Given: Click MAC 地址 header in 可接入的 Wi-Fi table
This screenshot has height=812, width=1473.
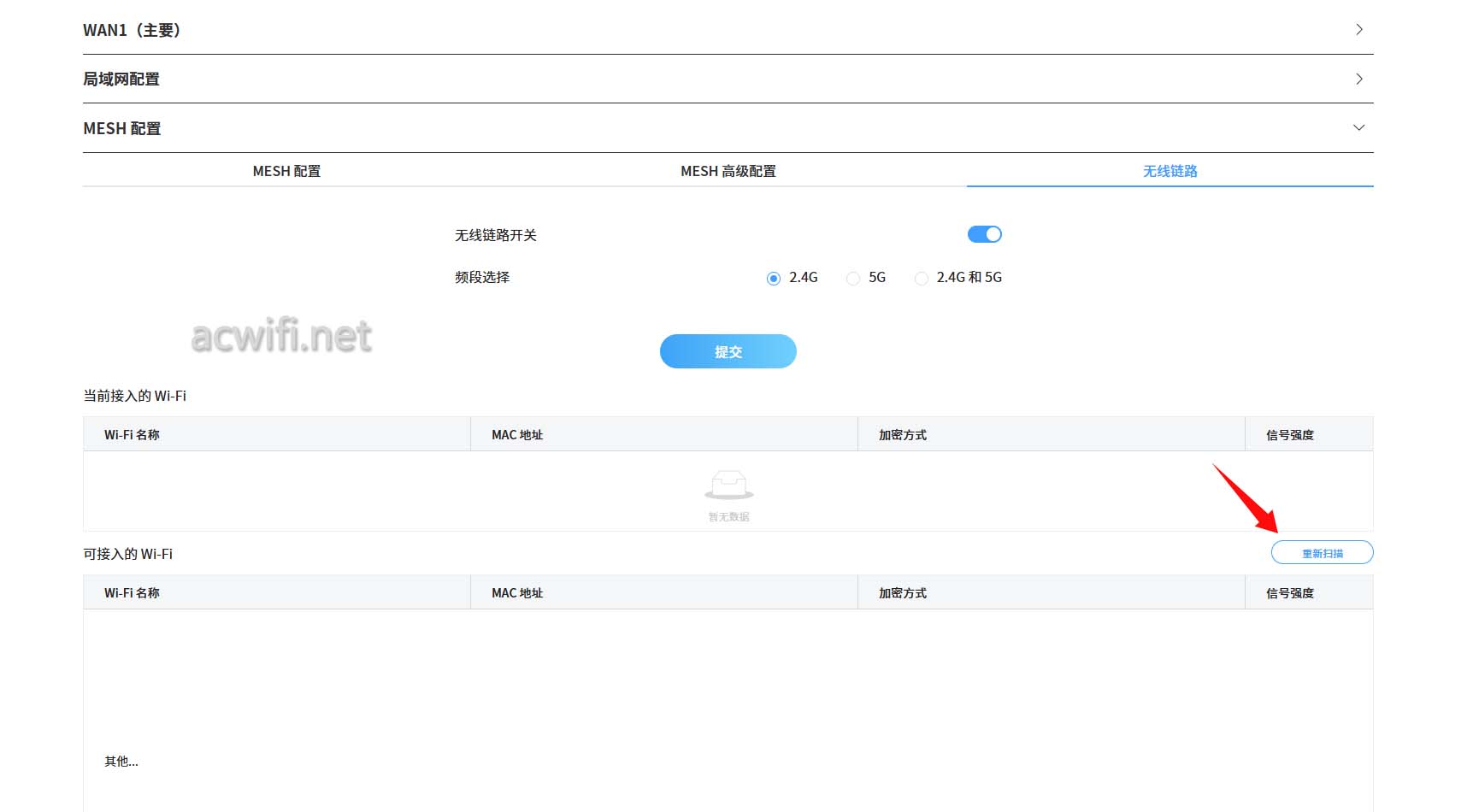Looking at the screenshot, I should (x=517, y=592).
